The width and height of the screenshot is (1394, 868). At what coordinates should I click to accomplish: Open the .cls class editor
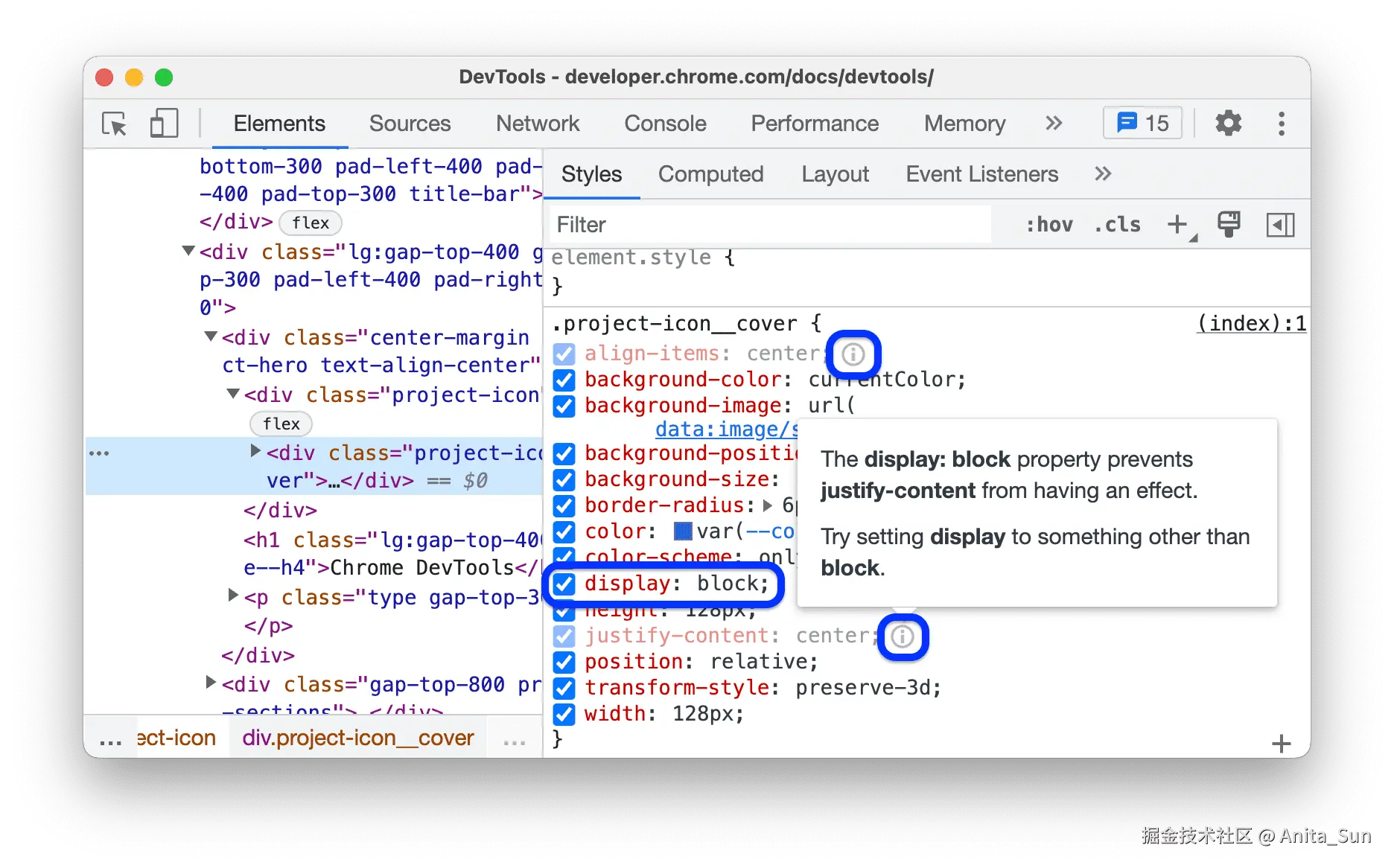[1118, 225]
